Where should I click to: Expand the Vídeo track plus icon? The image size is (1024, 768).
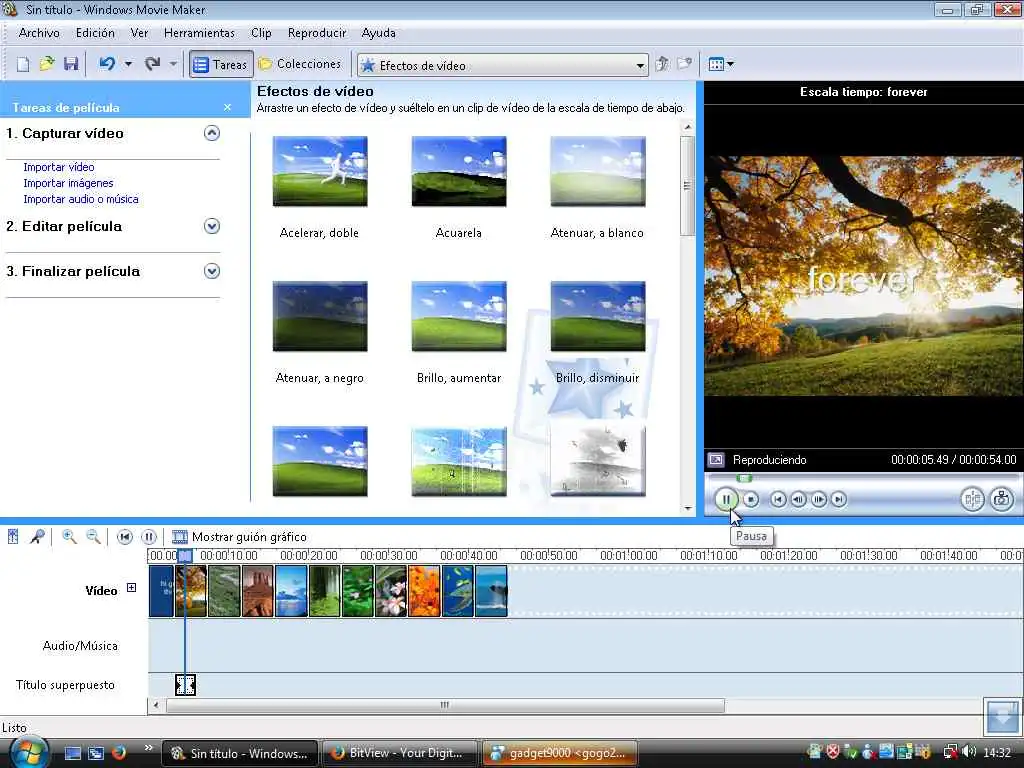point(131,588)
